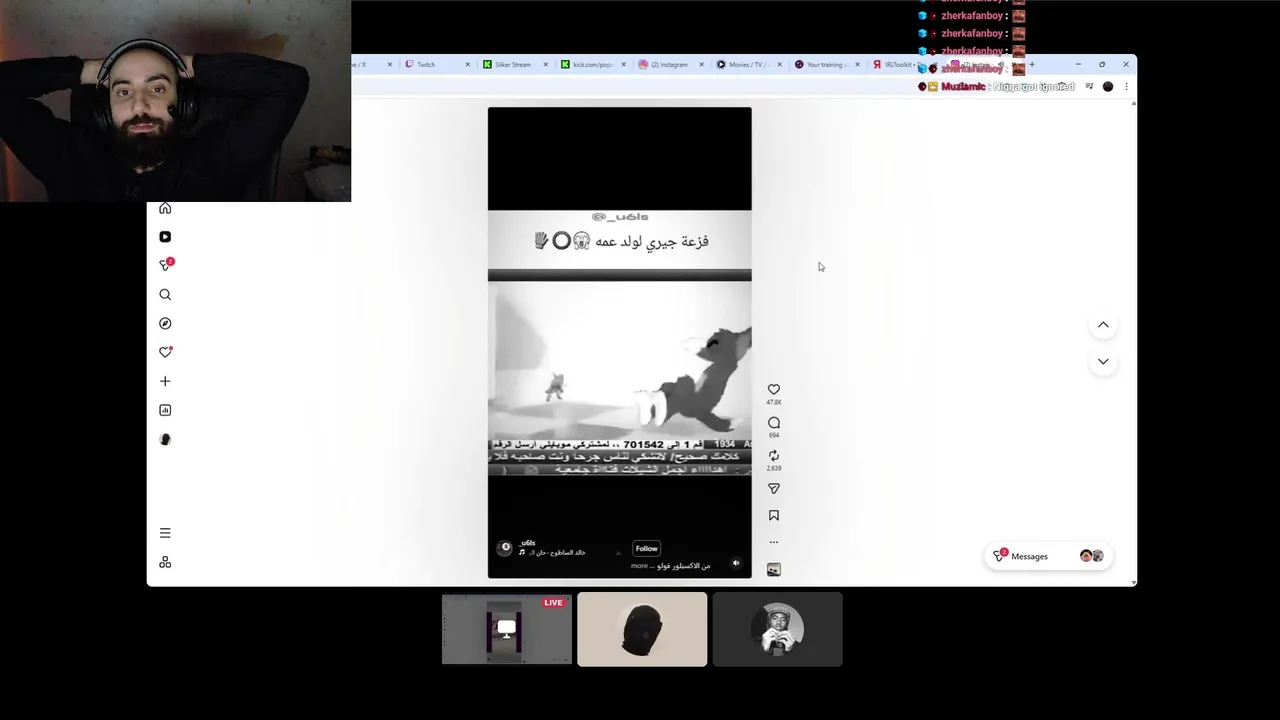This screenshot has width=1280, height=720.
Task: Open the Explore compass icon
Action: click(165, 323)
